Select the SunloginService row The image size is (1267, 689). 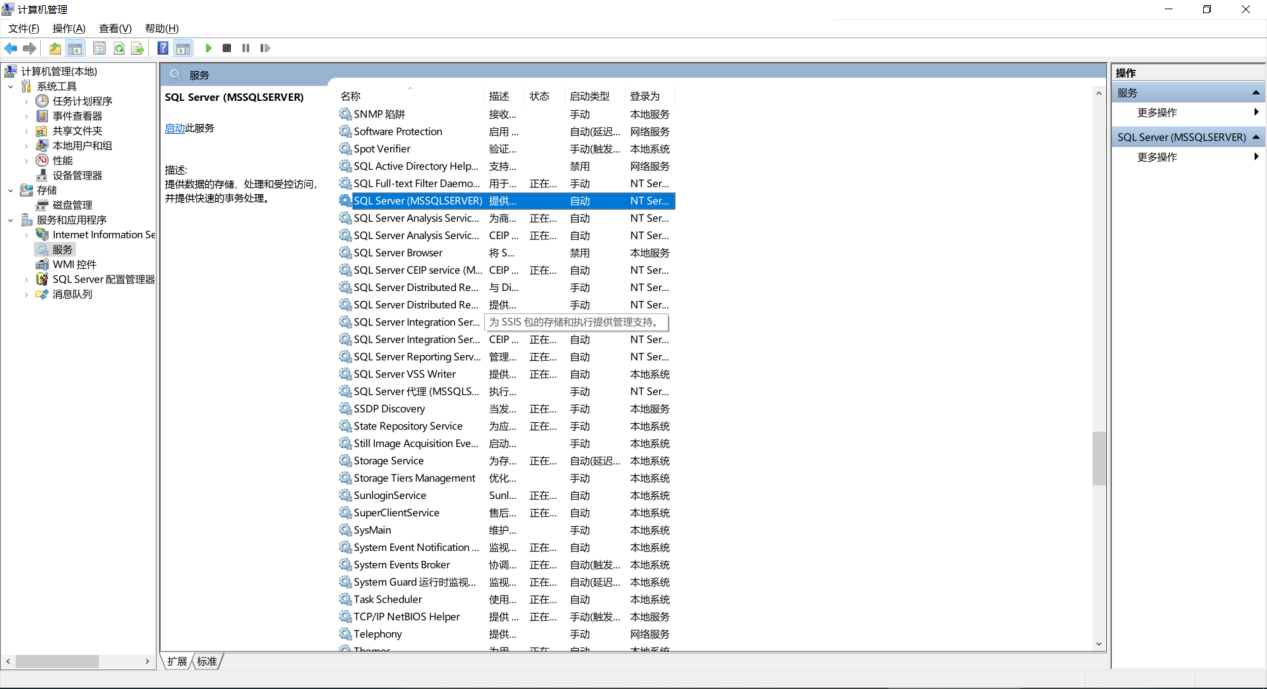coord(506,496)
